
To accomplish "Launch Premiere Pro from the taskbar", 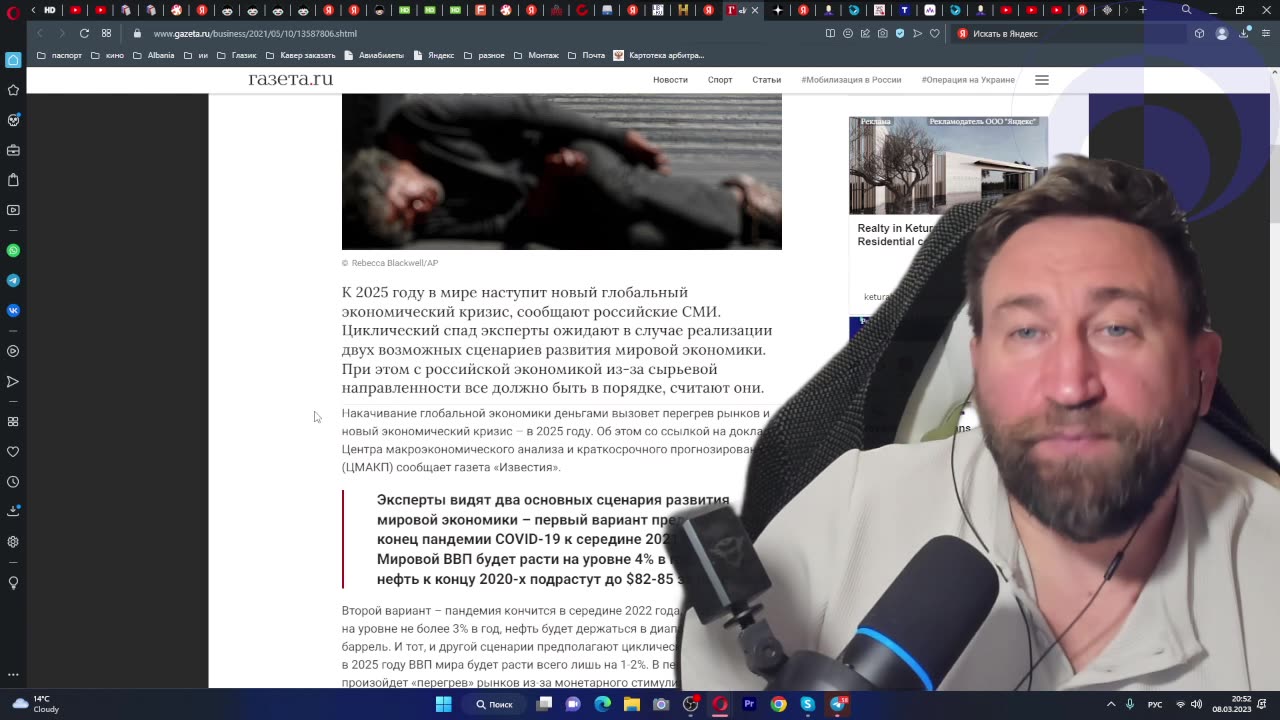I will click(749, 704).
